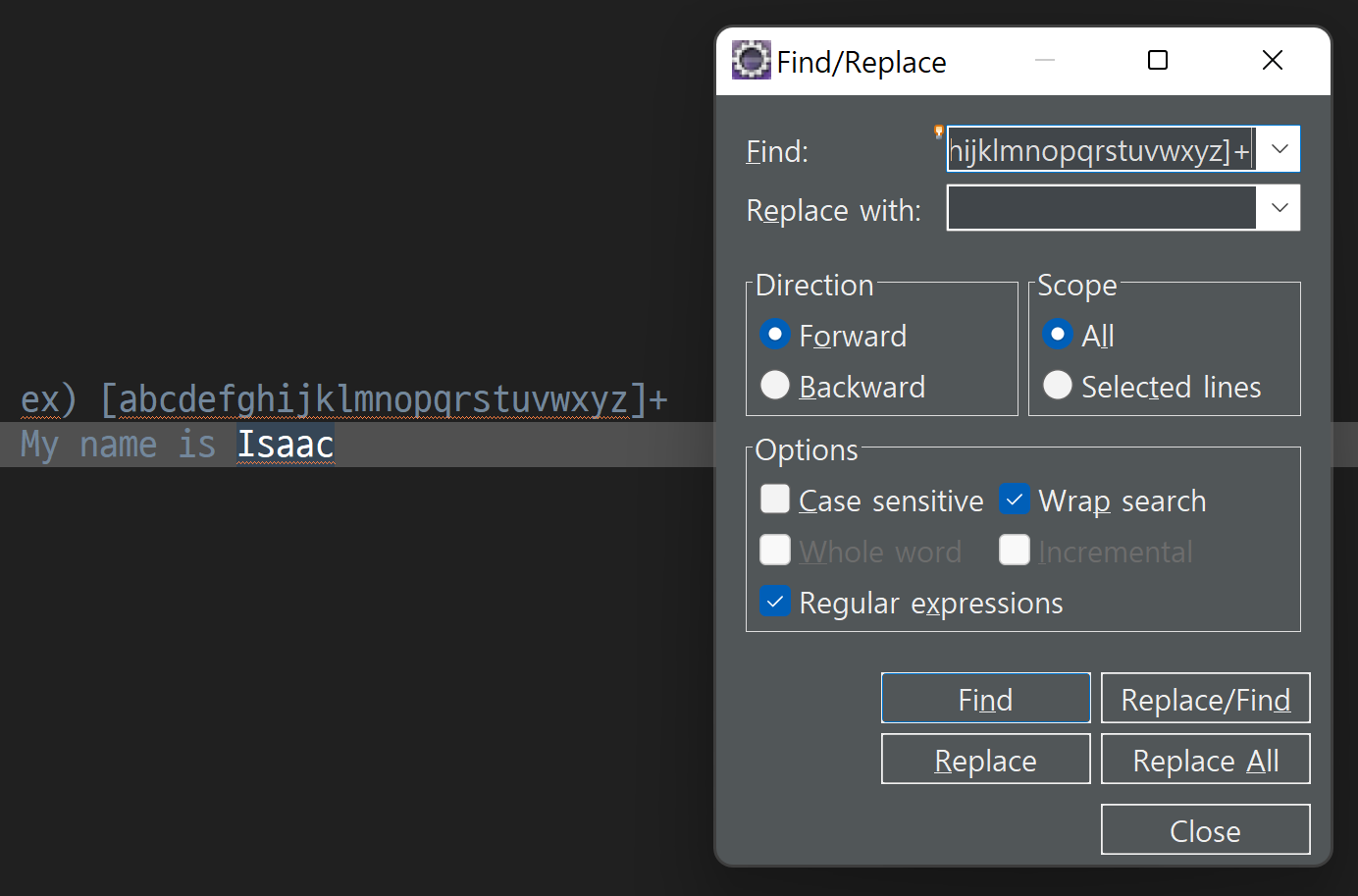Viewport: 1358px width, 896px height.
Task: Disable Regular expressions checkbox
Action: coord(775,602)
